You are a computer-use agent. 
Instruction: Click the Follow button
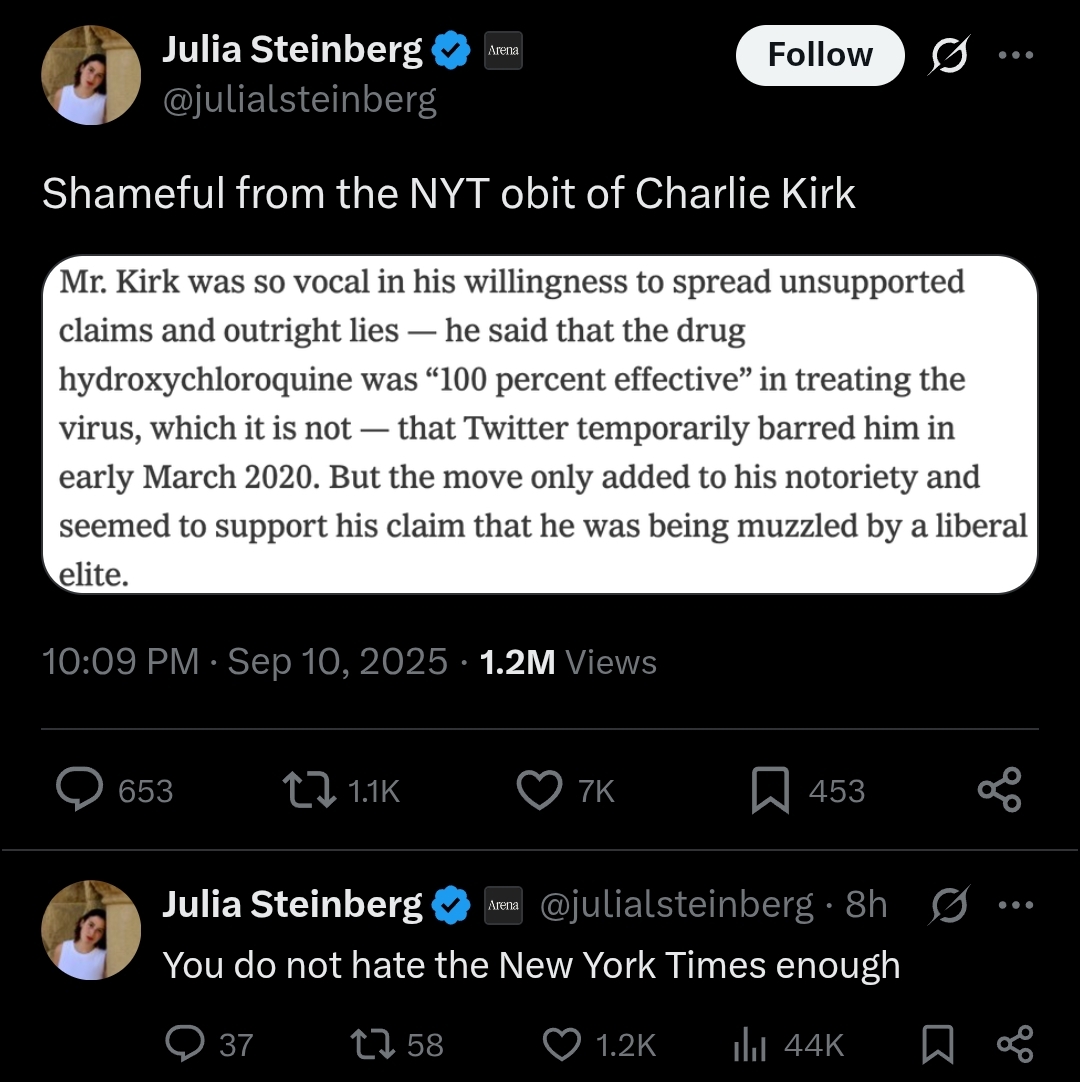[819, 55]
